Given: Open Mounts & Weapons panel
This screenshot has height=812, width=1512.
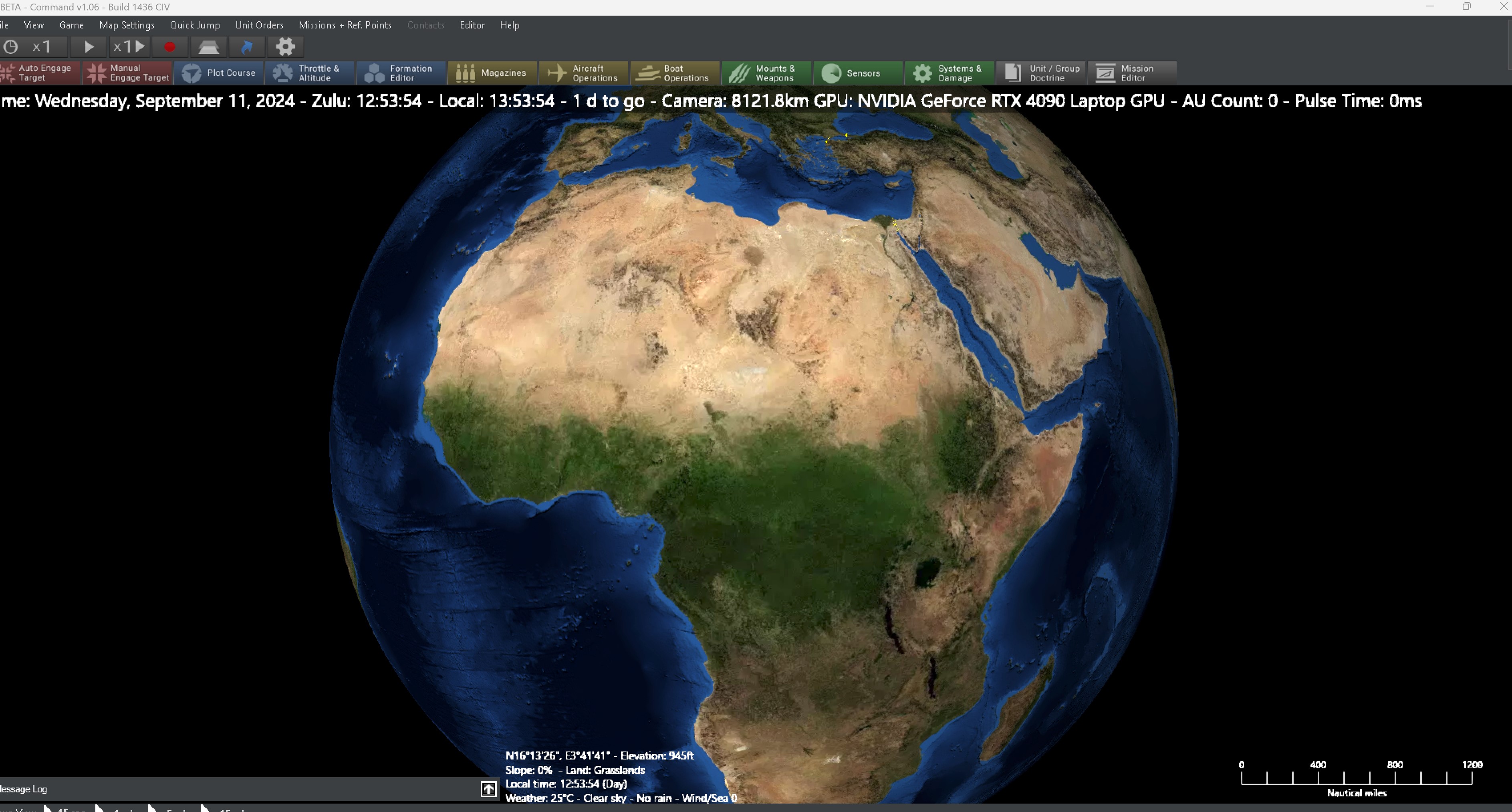Looking at the screenshot, I should (x=766, y=73).
